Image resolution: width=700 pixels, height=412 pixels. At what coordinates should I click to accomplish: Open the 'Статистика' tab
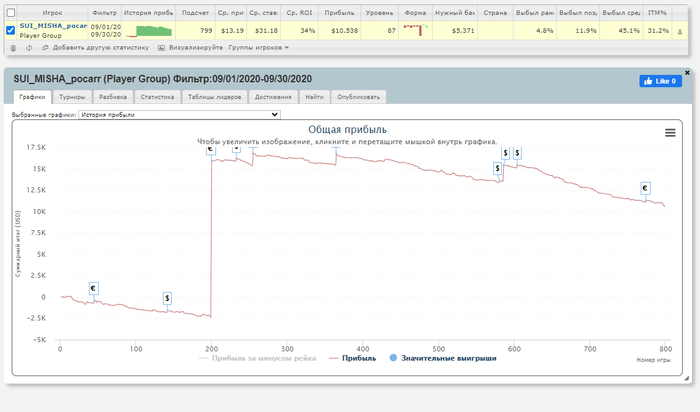157,97
